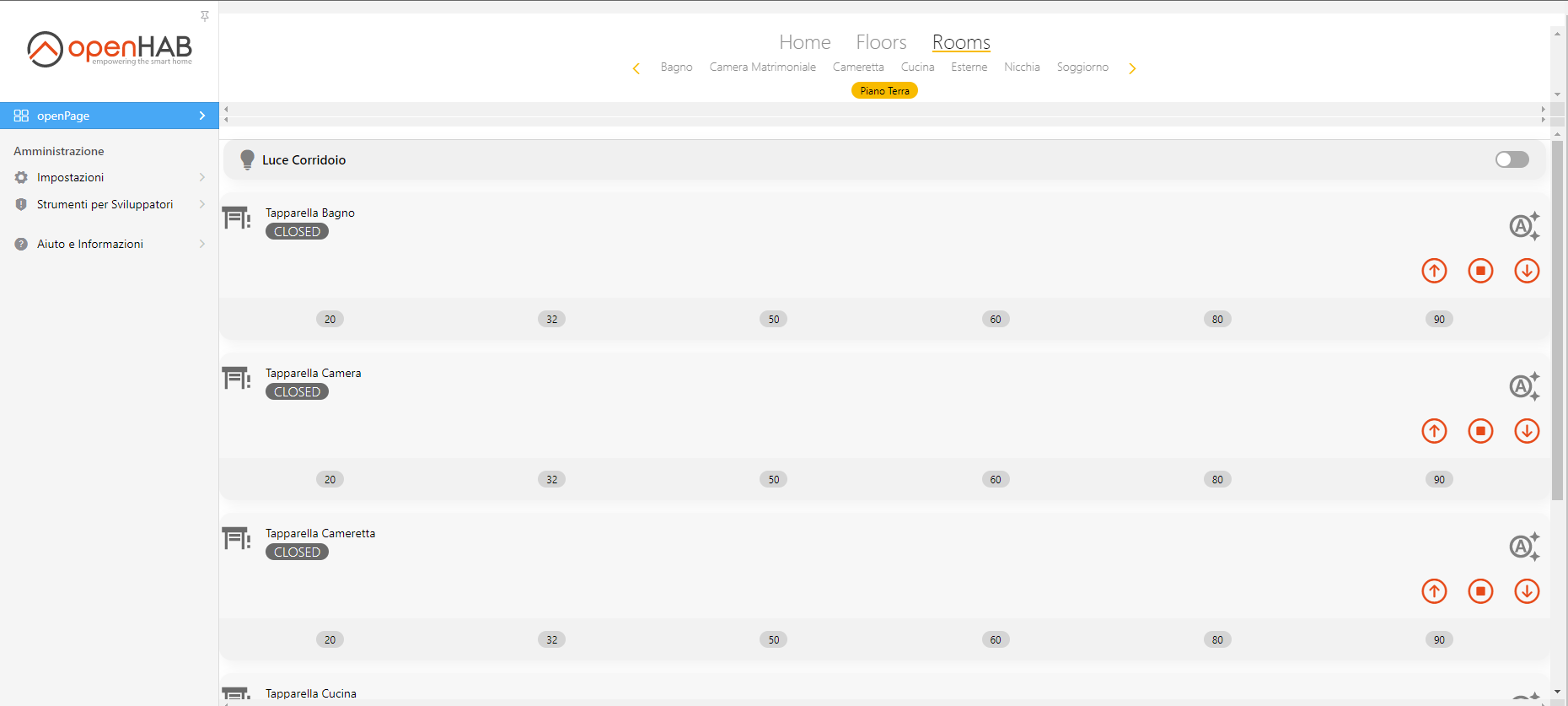Switch to the Floors tab

(x=881, y=42)
